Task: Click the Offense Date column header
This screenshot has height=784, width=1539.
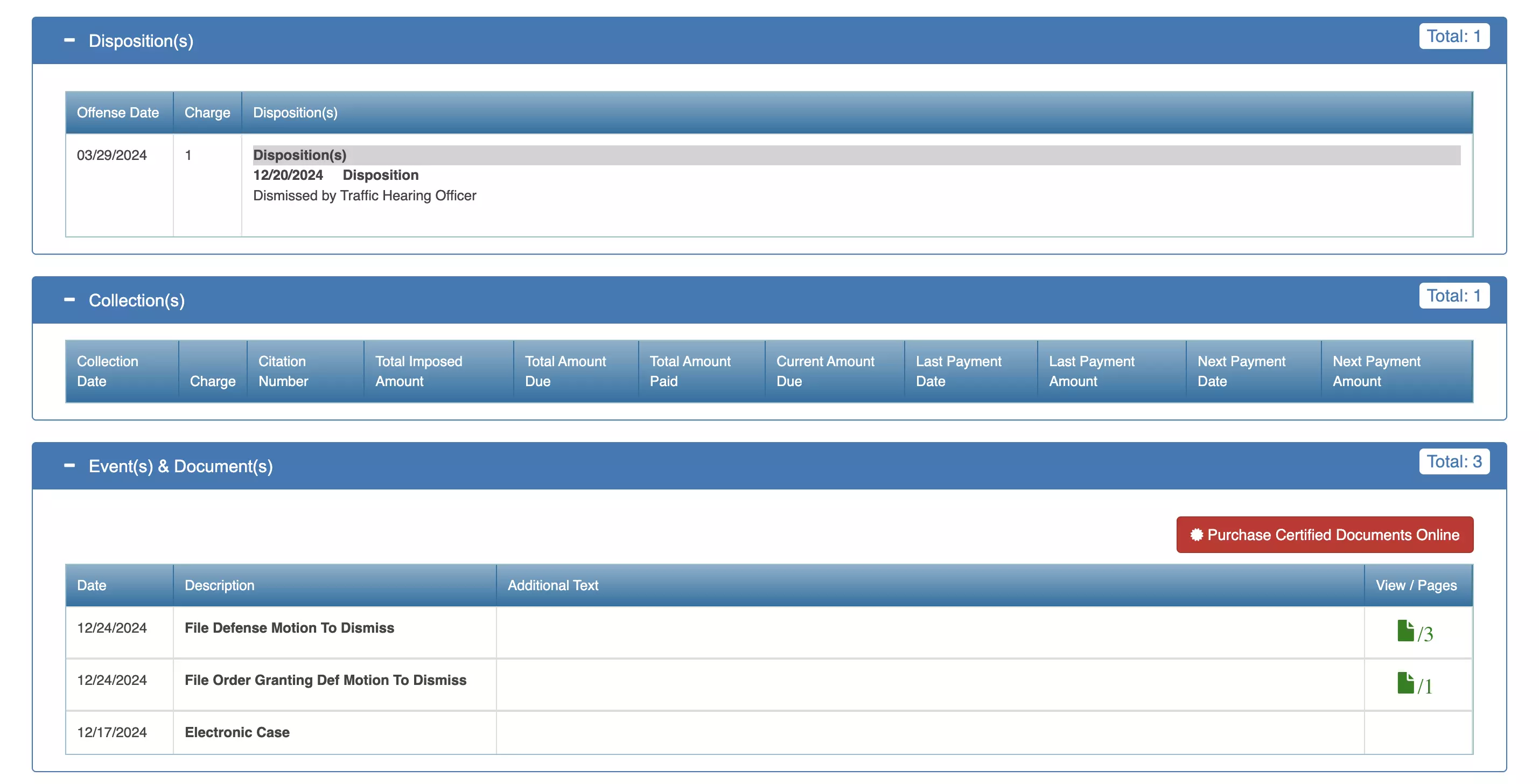Action: [118, 113]
